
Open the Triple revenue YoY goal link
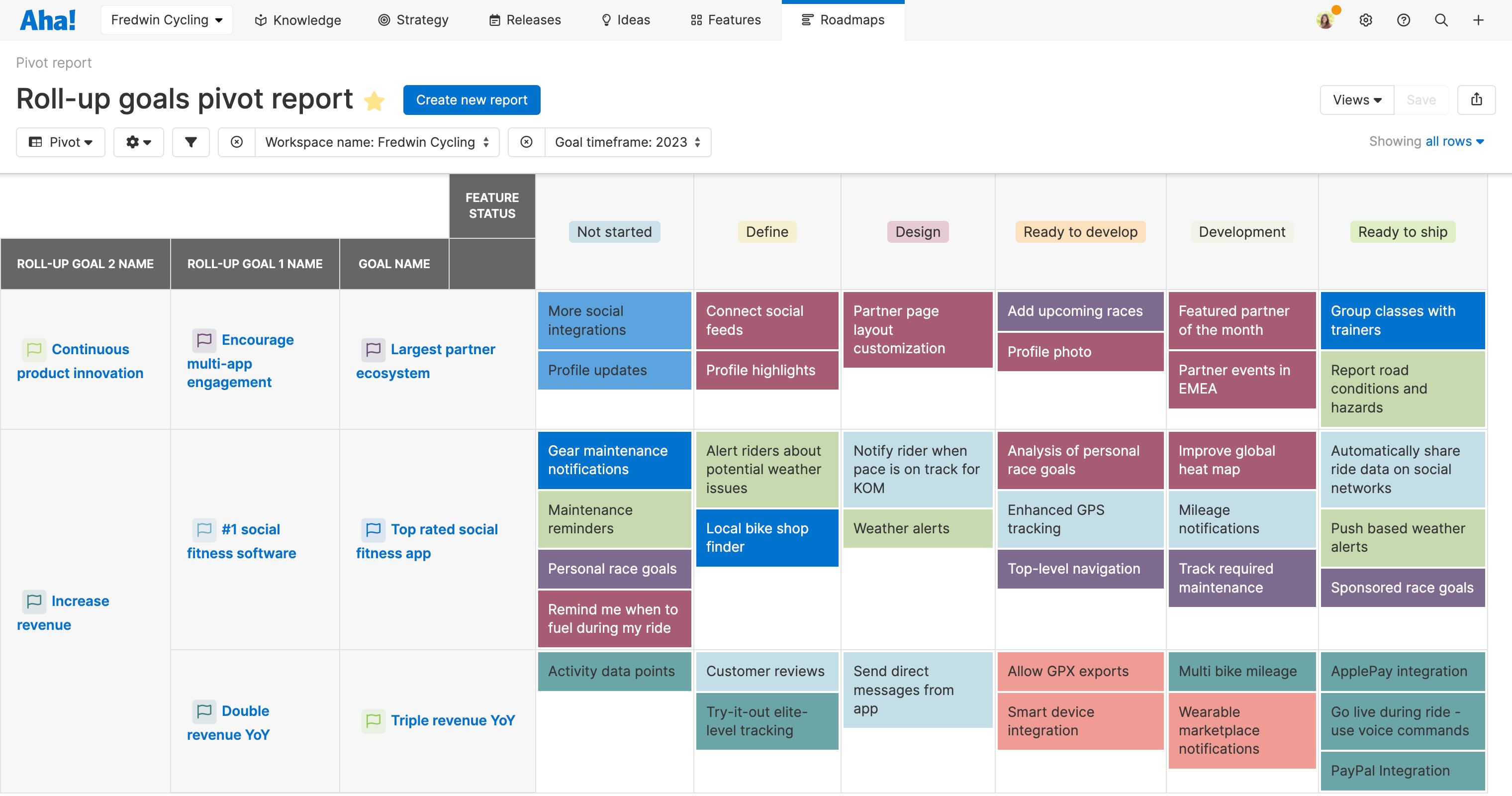453,720
